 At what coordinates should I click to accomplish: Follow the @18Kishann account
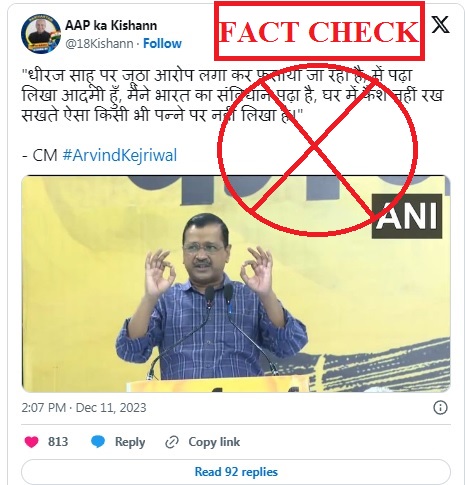pyautogui.click(x=162, y=43)
